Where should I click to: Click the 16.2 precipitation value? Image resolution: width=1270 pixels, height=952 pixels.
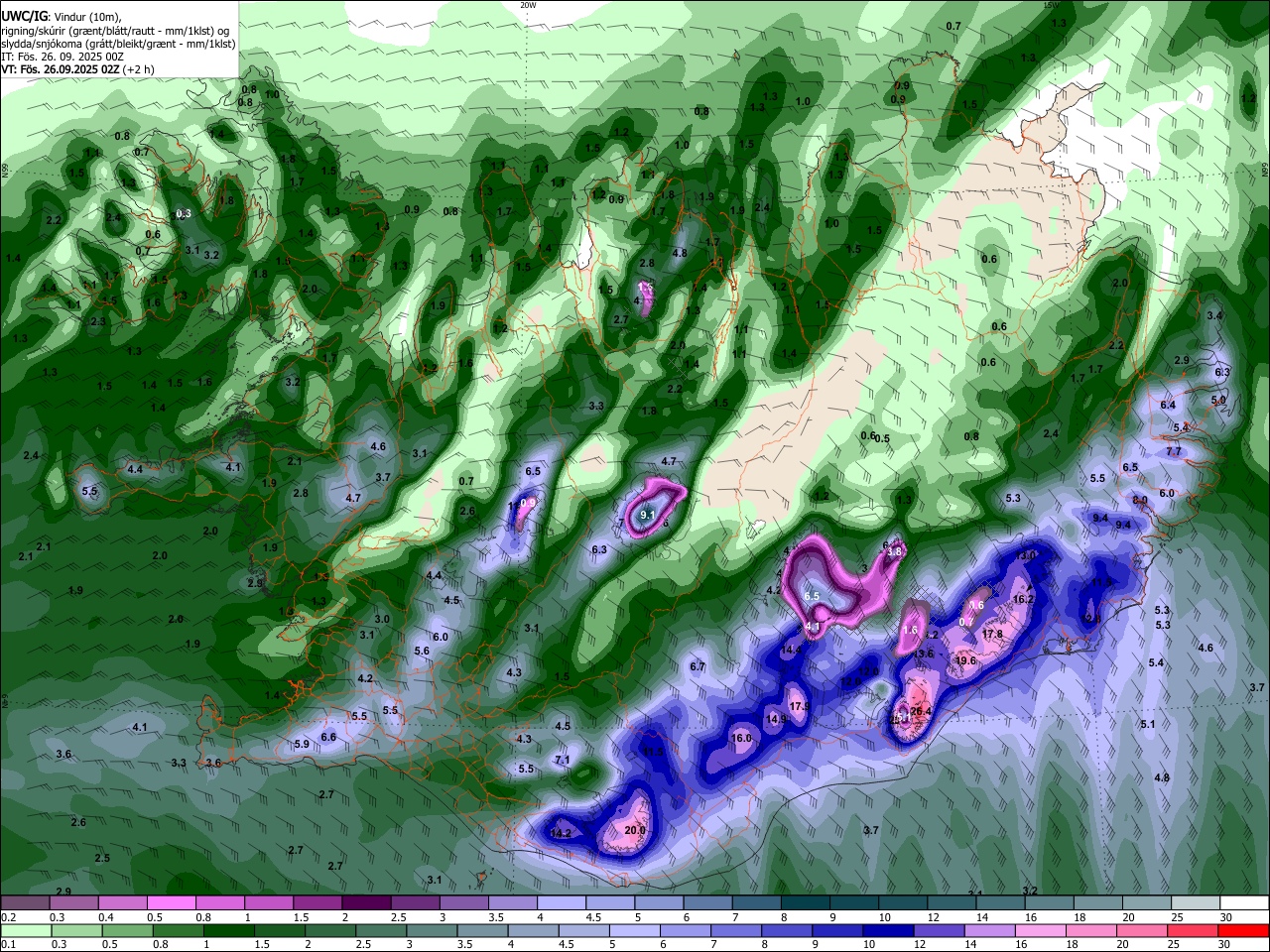click(x=1024, y=599)
